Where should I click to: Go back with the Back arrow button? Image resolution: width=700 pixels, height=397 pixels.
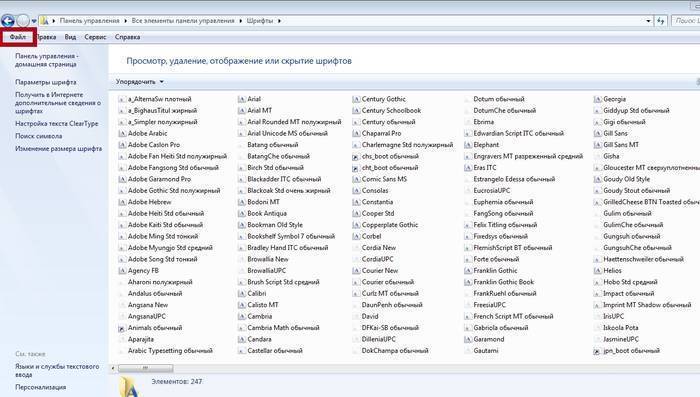(8, 21)
